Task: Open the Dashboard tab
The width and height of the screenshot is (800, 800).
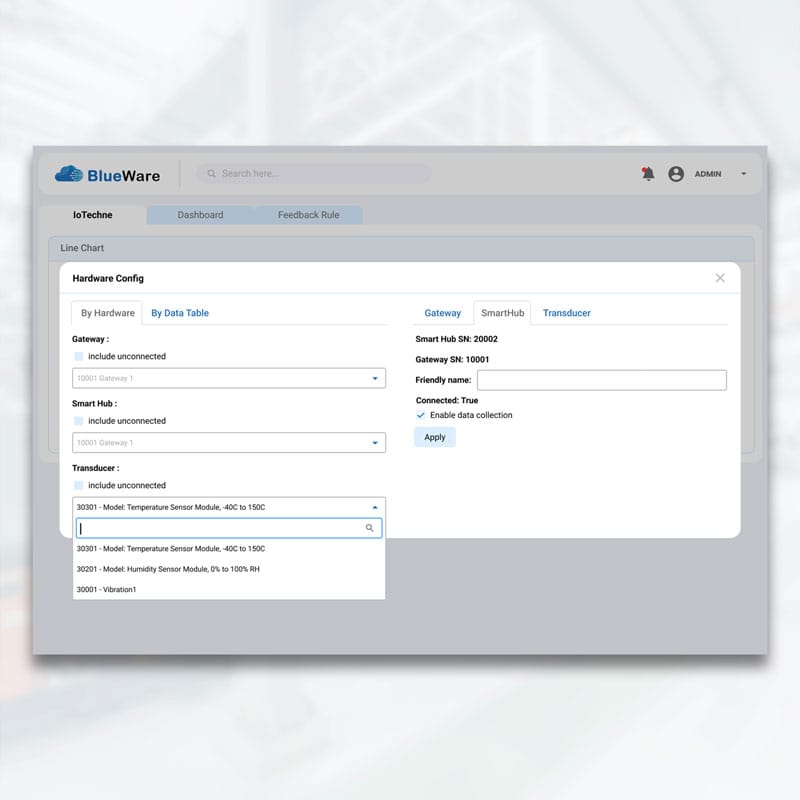Action: point(200,215)
